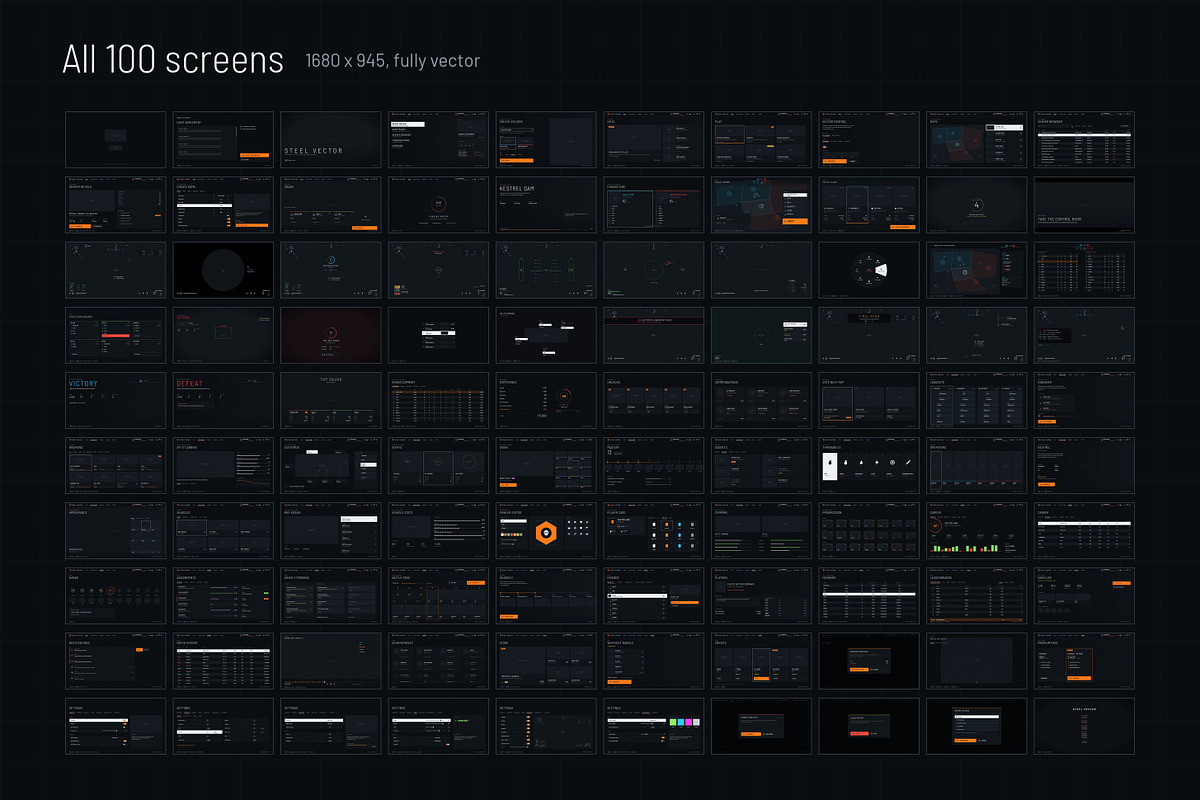
Task: Select the first empty login screen thumbnail
Action: point(115,139)
